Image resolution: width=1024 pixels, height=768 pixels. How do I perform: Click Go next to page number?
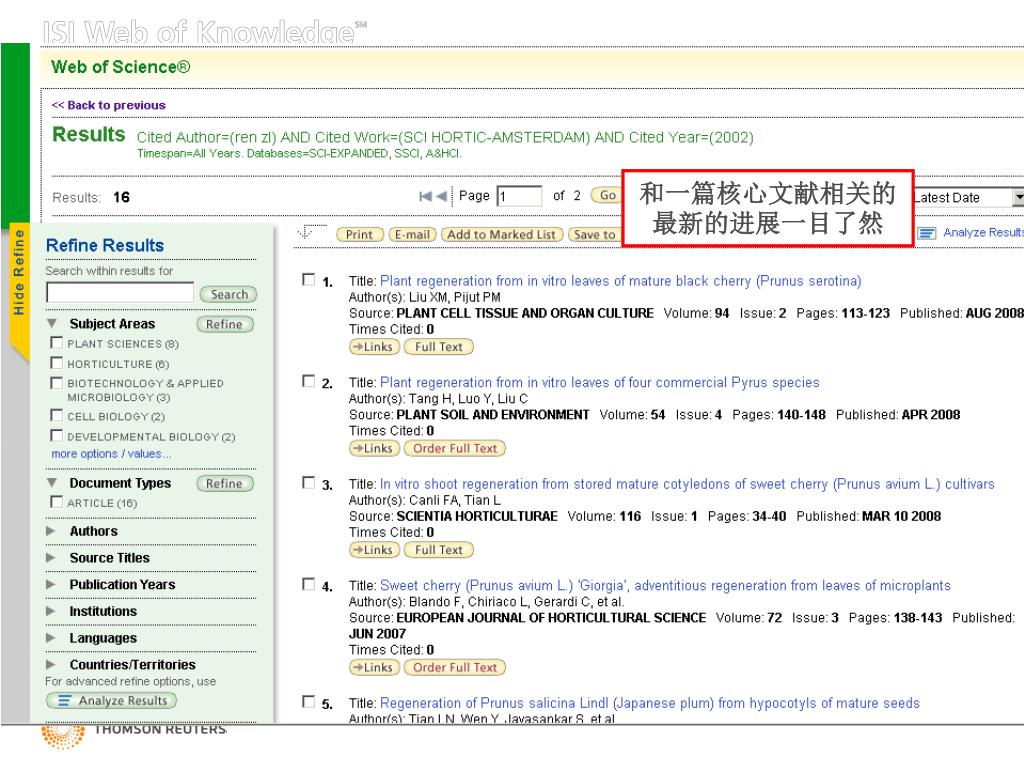(x=607, y=195)
